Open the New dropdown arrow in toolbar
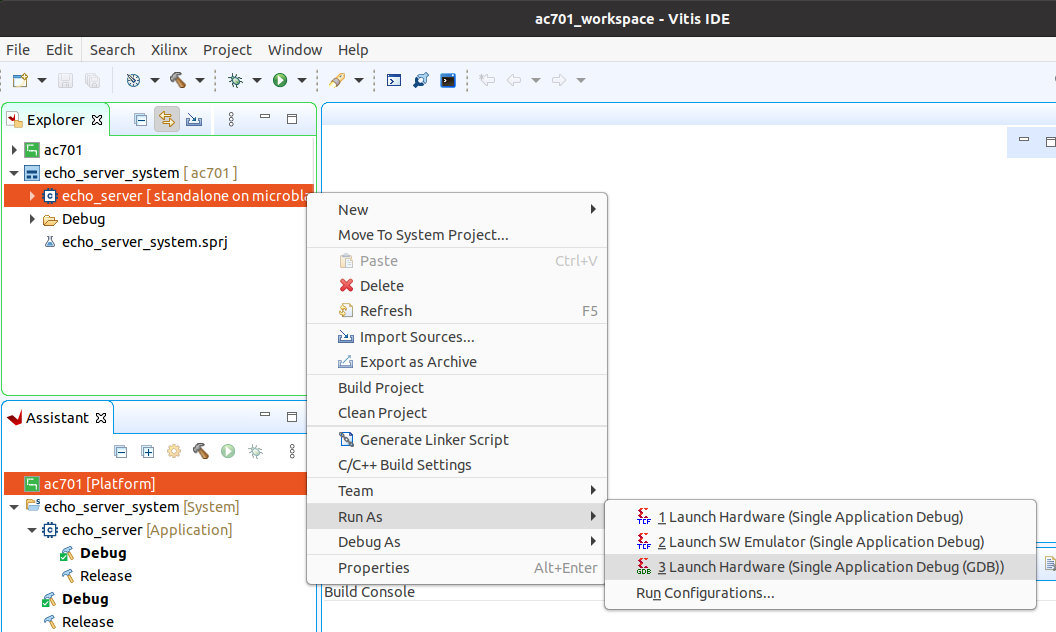This screenshot has width=1056, height=632. (42, 80)
